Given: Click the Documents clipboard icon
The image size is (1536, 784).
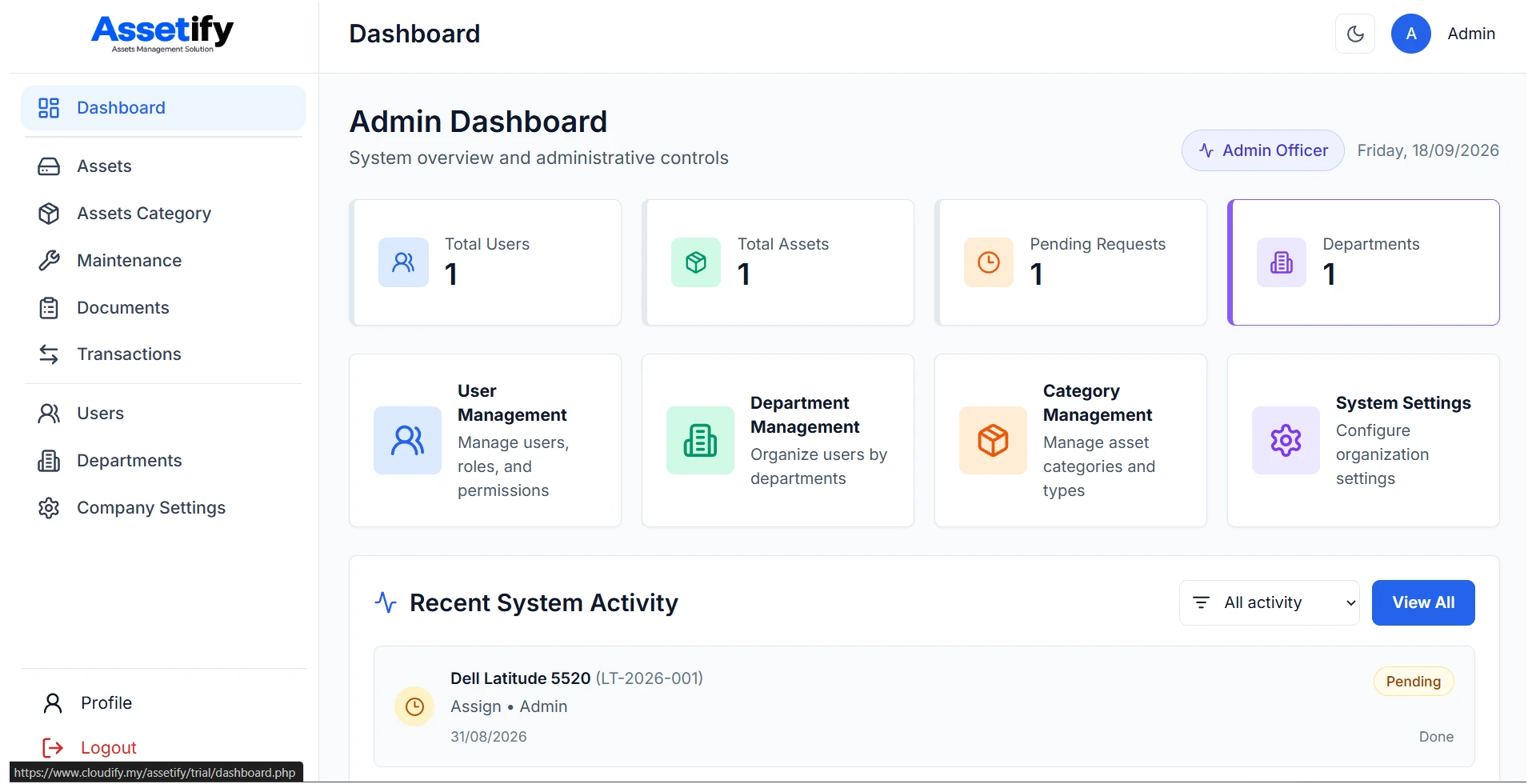Looking at the screenshot, I should click(x=49, y=308).
